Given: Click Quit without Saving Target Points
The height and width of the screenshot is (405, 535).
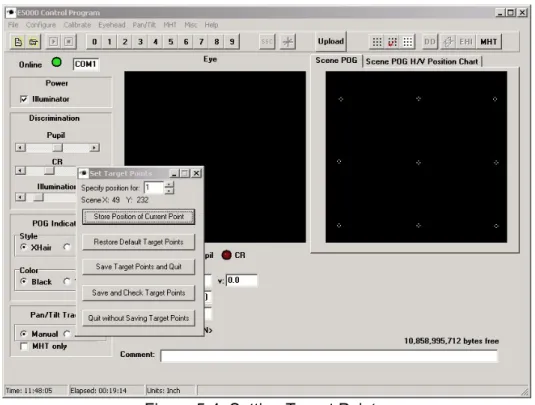Looking at the screenshot, I should click(139, 318).
